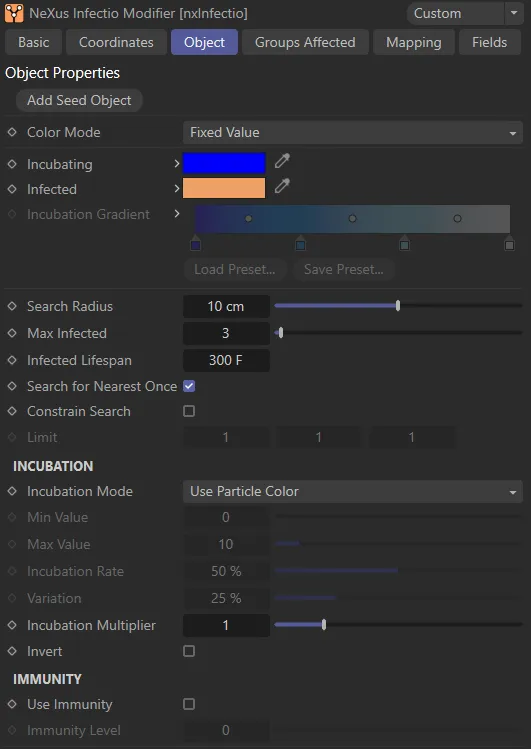Click the orange Infected color swatch
531x749 pixels.
coord(224,188)
